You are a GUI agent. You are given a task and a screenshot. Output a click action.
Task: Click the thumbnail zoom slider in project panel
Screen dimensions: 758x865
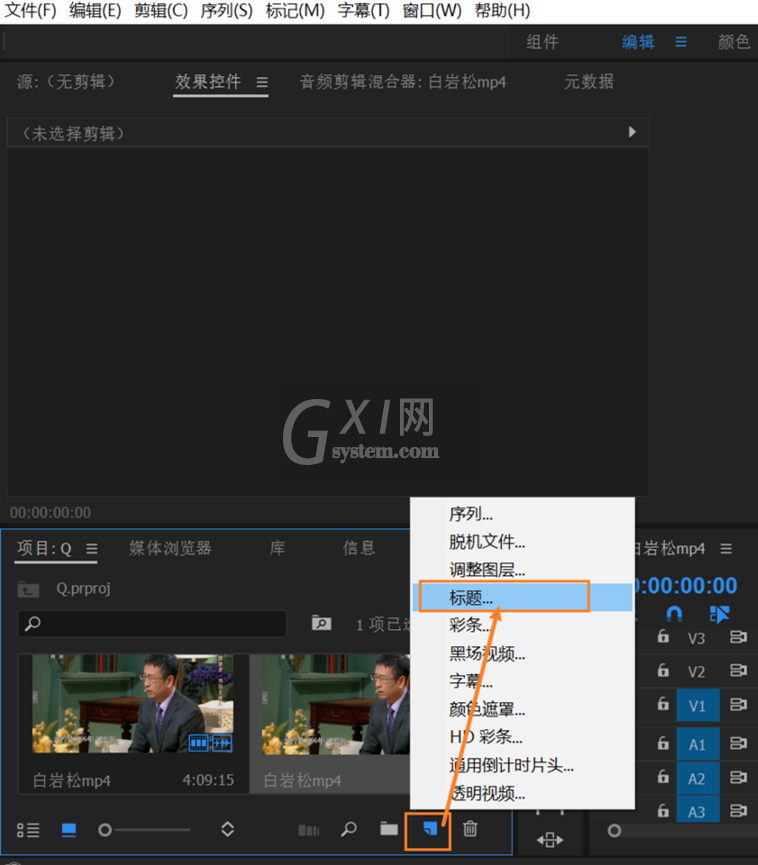pos(105,830)
